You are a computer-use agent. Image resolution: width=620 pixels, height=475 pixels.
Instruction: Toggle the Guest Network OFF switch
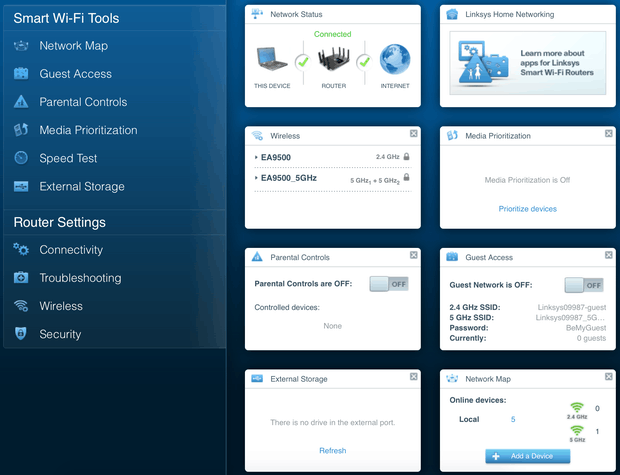584,285
